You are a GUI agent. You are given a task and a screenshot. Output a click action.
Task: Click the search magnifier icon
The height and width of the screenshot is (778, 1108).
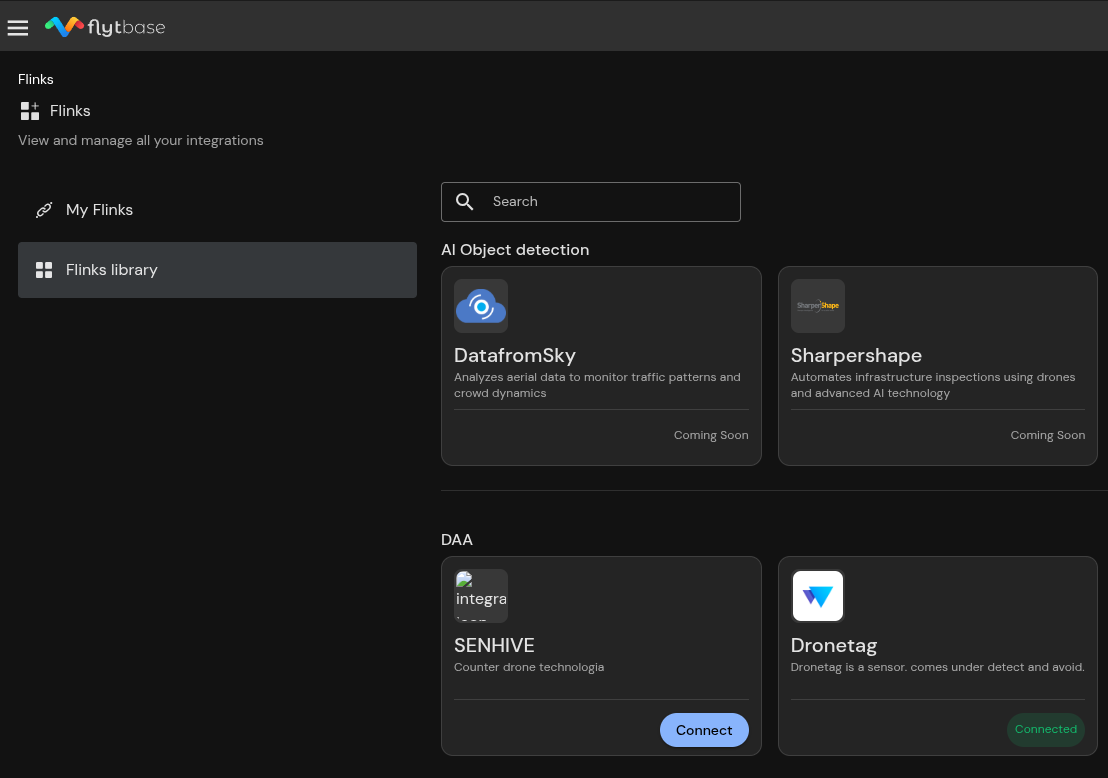tap(464, 201)
